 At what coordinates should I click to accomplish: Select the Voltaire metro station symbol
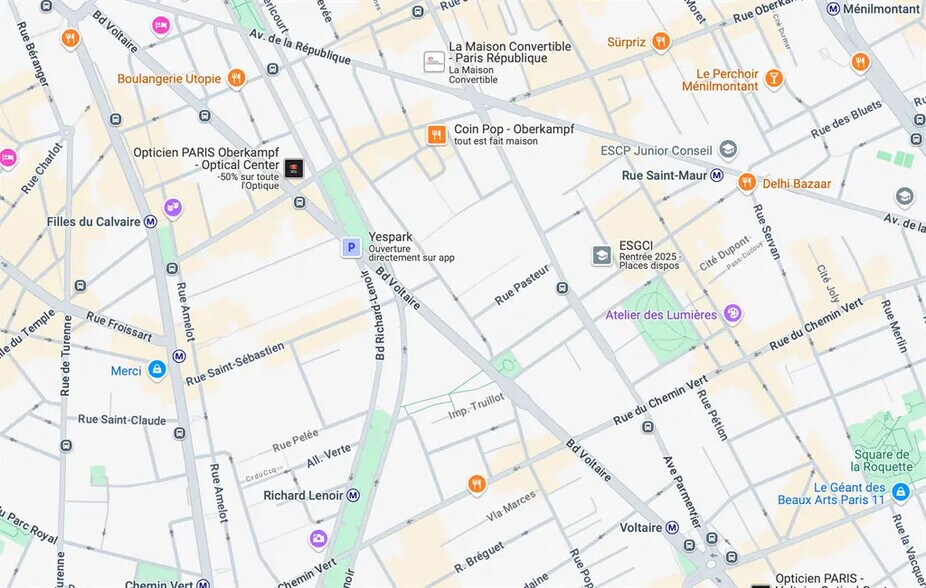pos(672,528)
